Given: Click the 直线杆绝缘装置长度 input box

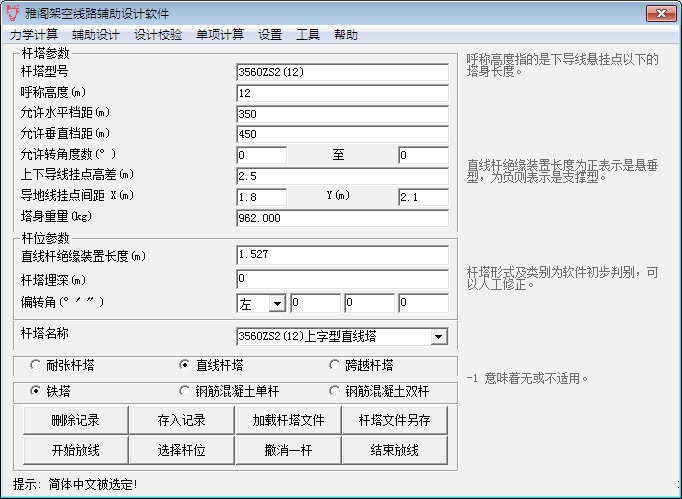Looking at the screenshot, I should click(342, 256).
